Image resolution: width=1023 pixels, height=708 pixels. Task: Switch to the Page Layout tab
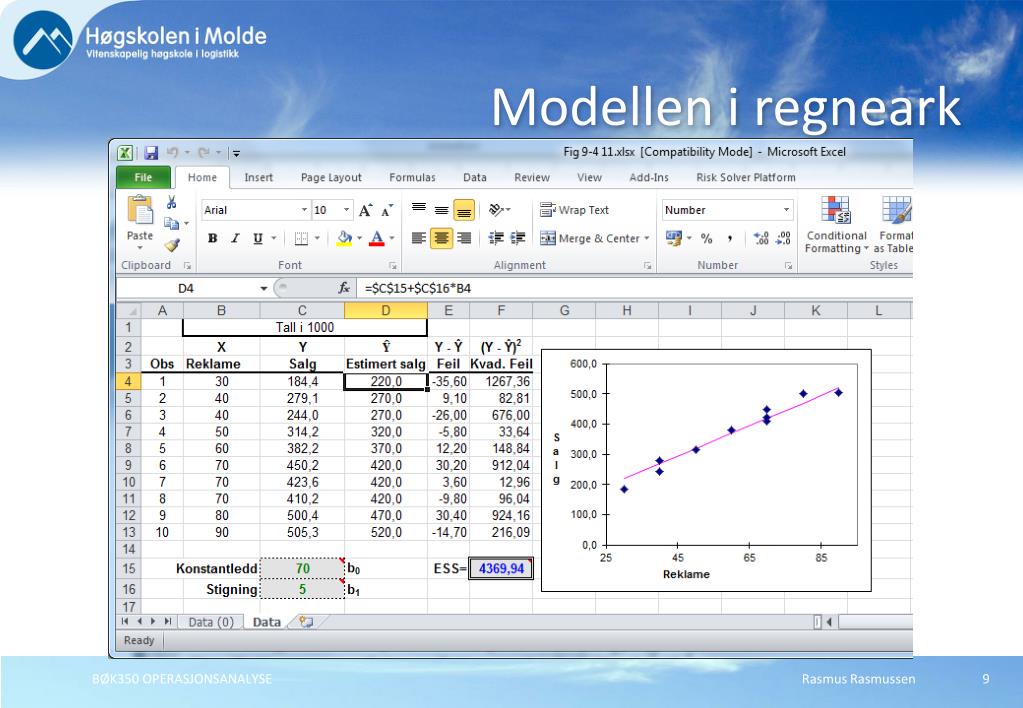331,177
